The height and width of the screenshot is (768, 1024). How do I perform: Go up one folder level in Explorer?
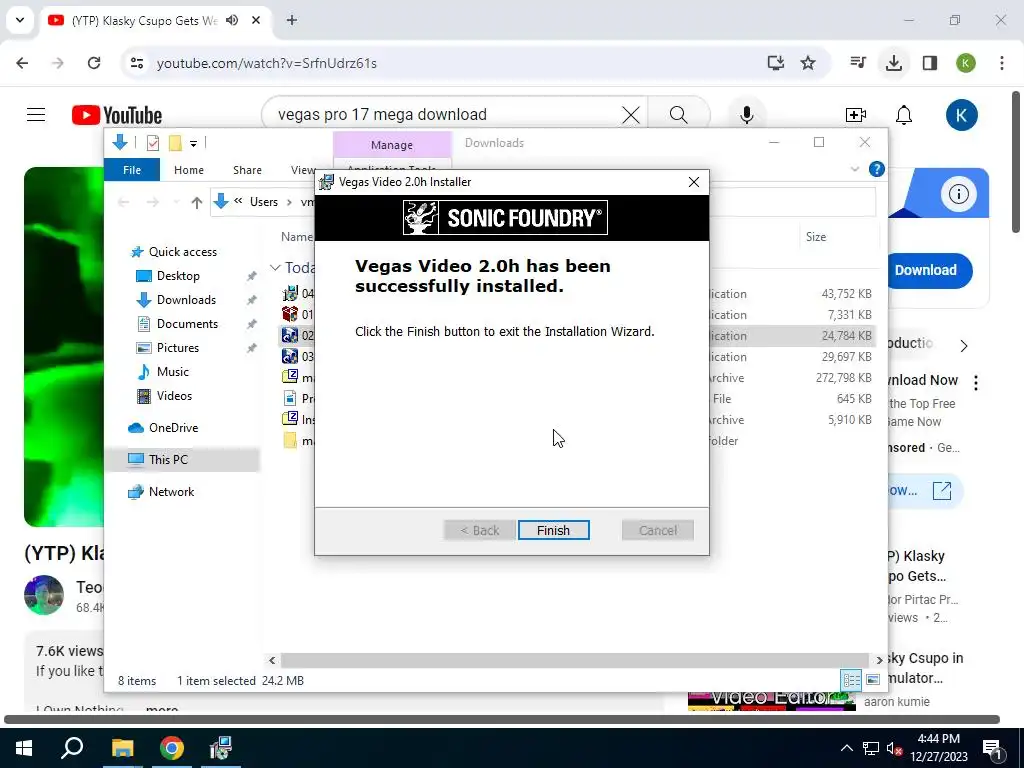coord(197,202)
